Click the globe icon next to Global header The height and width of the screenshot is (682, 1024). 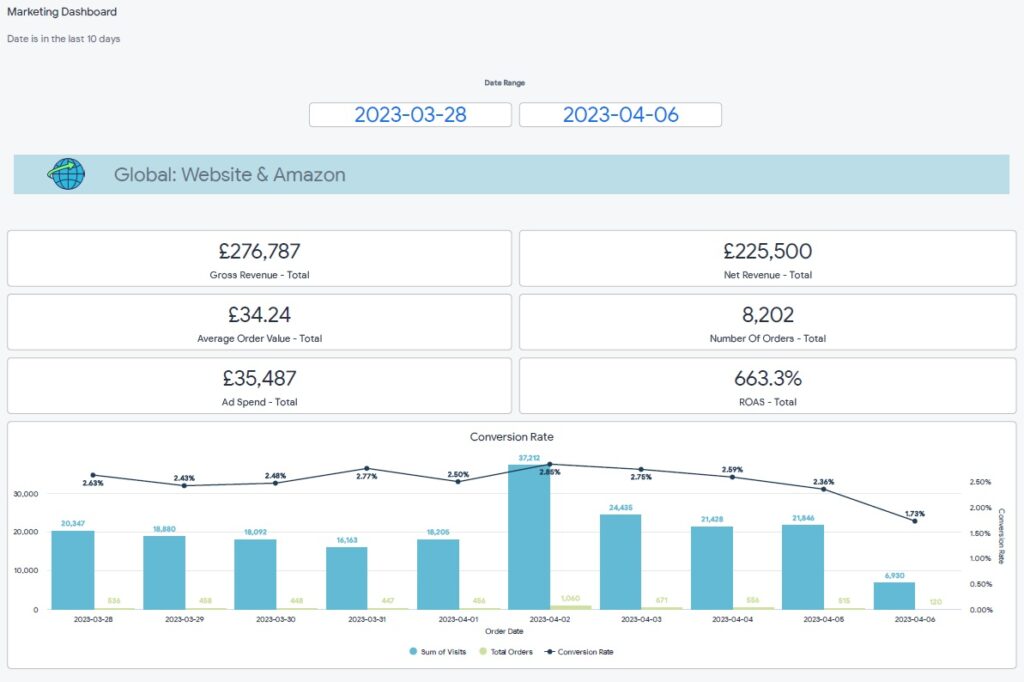click(64, 174)
